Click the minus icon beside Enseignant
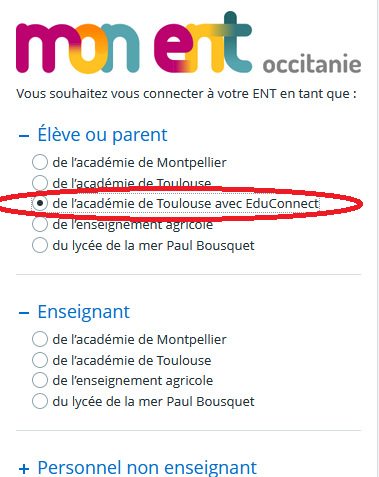Viewport: 379px width, 477px height. (x=24, y=313)
